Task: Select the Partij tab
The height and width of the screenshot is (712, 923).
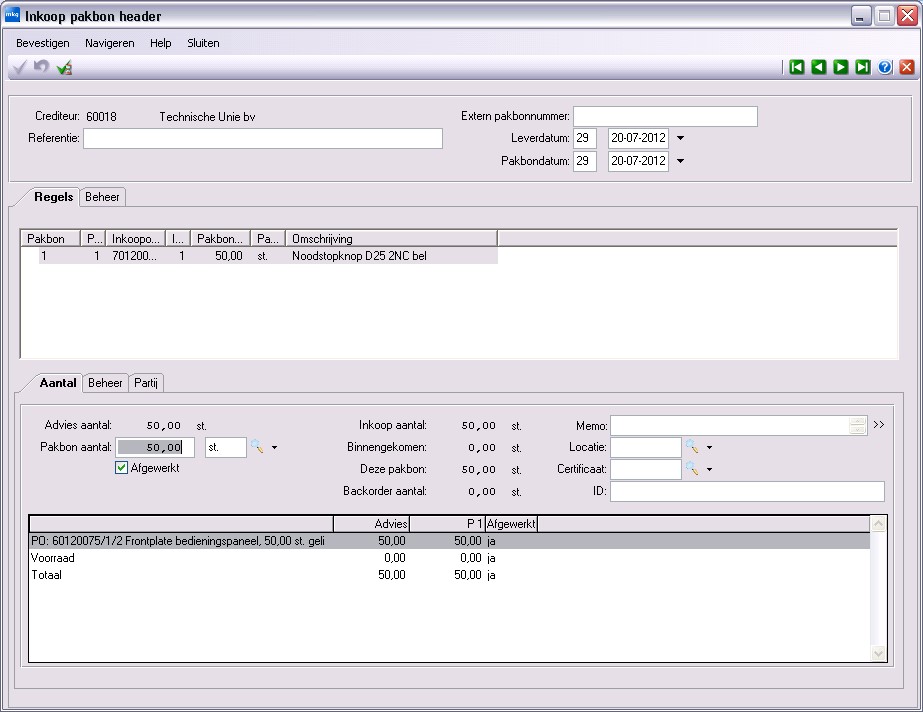Action: click(x=145, y=383)
